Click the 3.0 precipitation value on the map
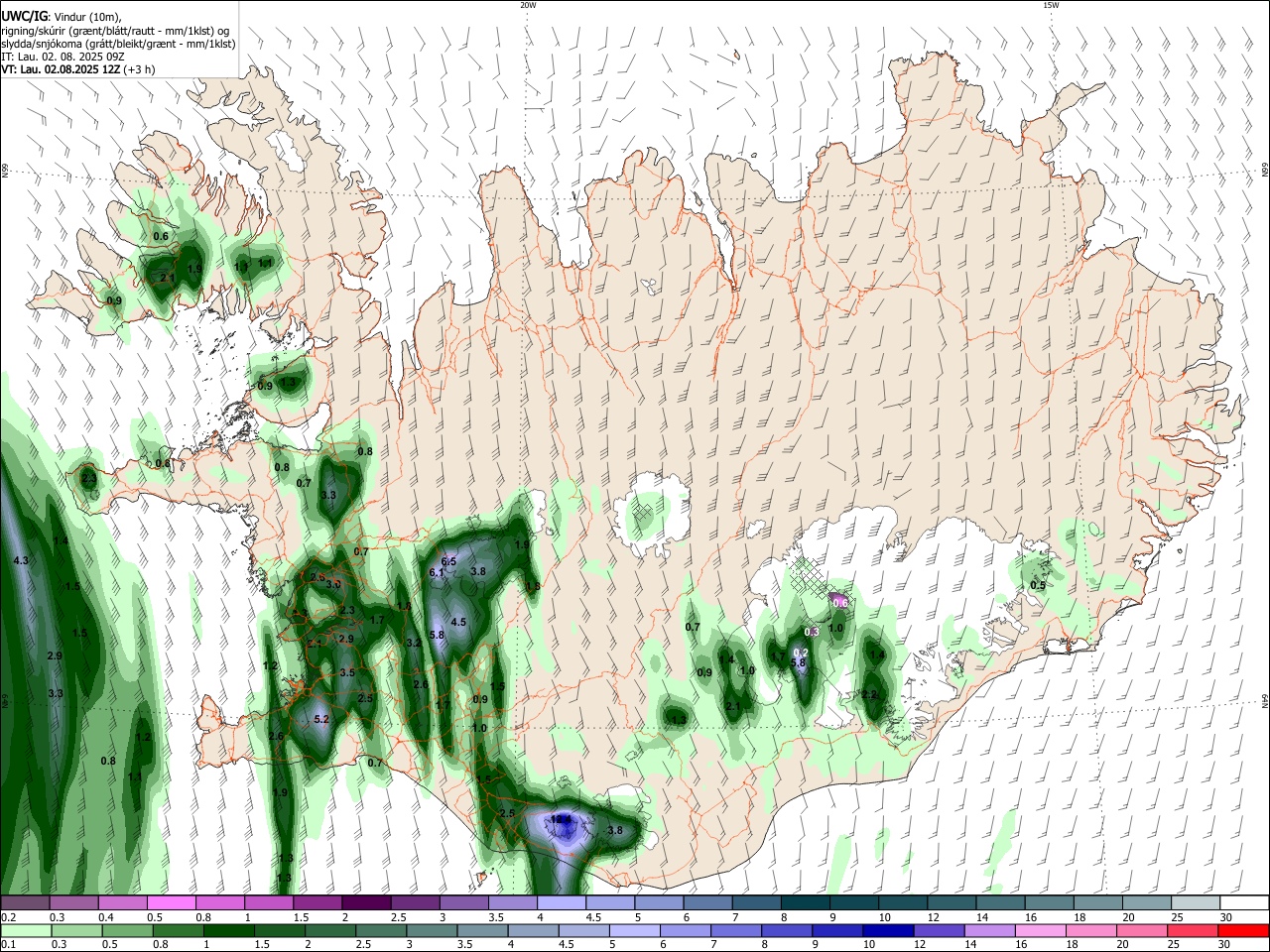Viewport: 1270px width, 952px height. click(333, 585)
